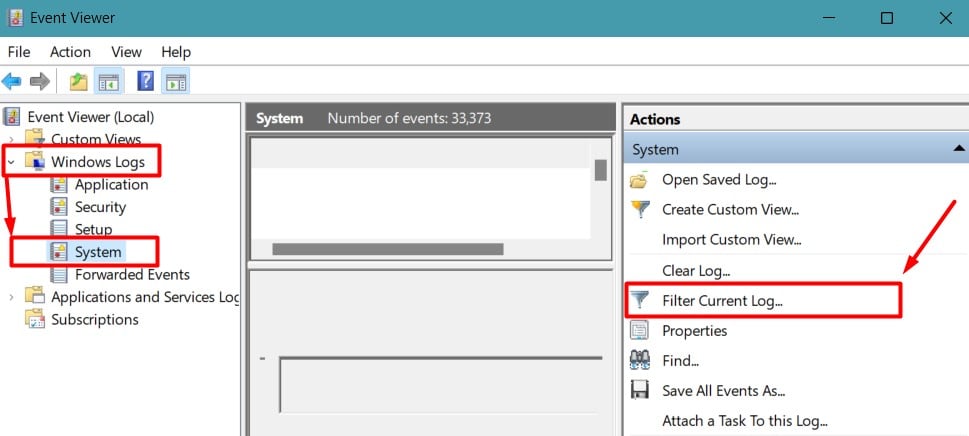Viewport: 969px width, 436px height.
Task: Click the Properties sheet icon in Actions
Action: [639, 330]
